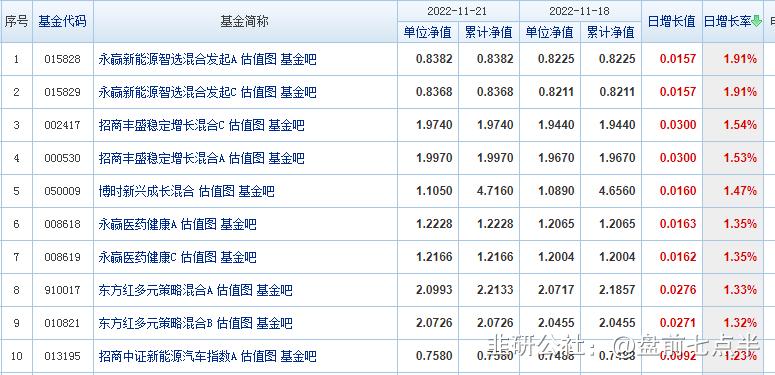
Task: Open 基金吧 for 永赢医药健康A
Action: click(239, 224)
